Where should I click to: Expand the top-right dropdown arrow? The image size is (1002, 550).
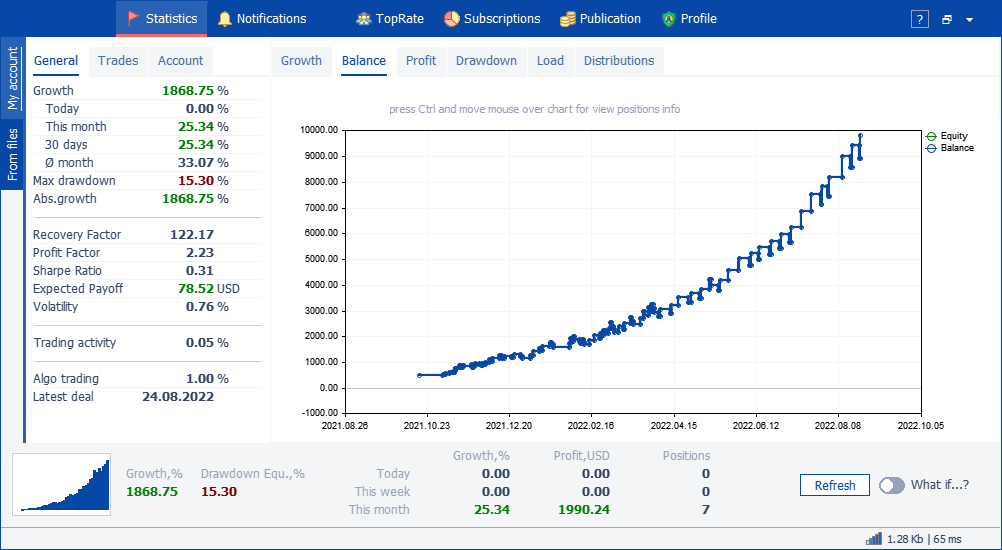[x=969, y=20]
